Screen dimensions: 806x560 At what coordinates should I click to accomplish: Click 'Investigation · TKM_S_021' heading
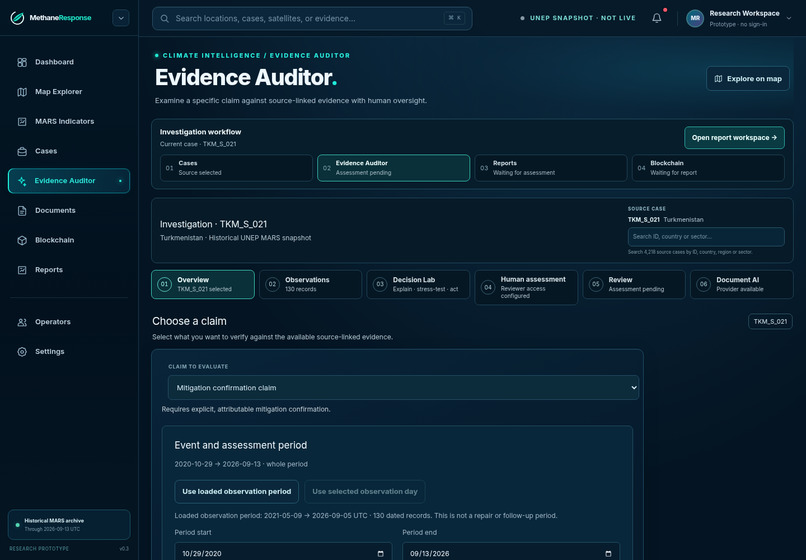pyautogui.click(x=213, y=224)
